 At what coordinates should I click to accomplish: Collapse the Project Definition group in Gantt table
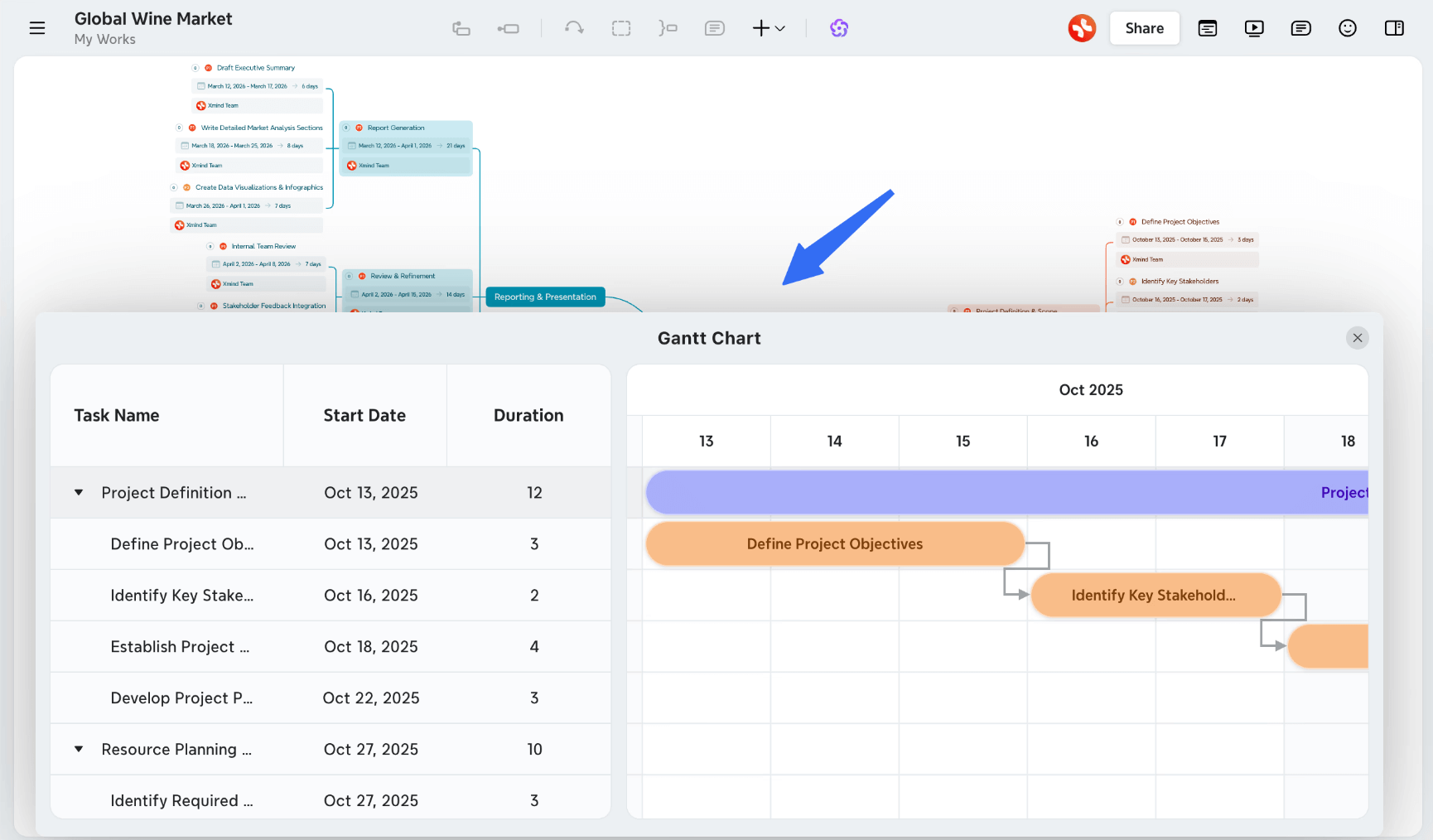click(79, 492)
